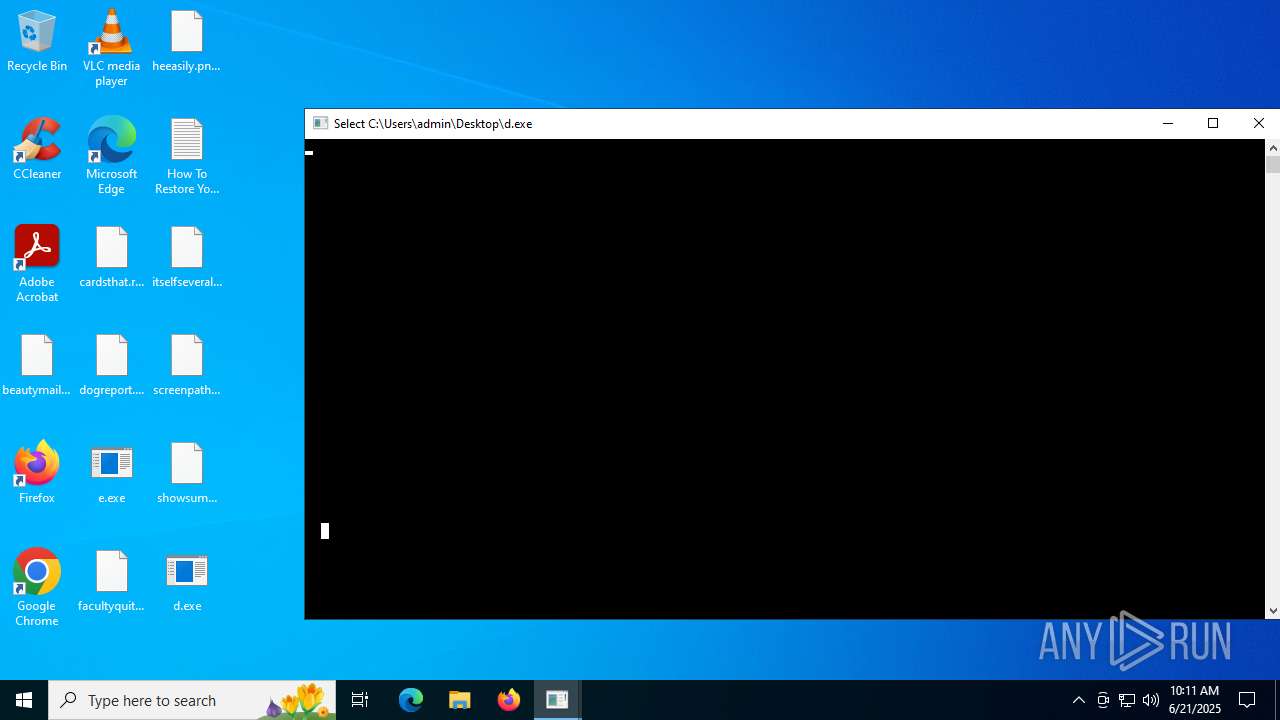Viewport: 1280px width, 720px height.
Task: Launch Microsoft Edge desktop shortcut
Action: pos(111,157)
